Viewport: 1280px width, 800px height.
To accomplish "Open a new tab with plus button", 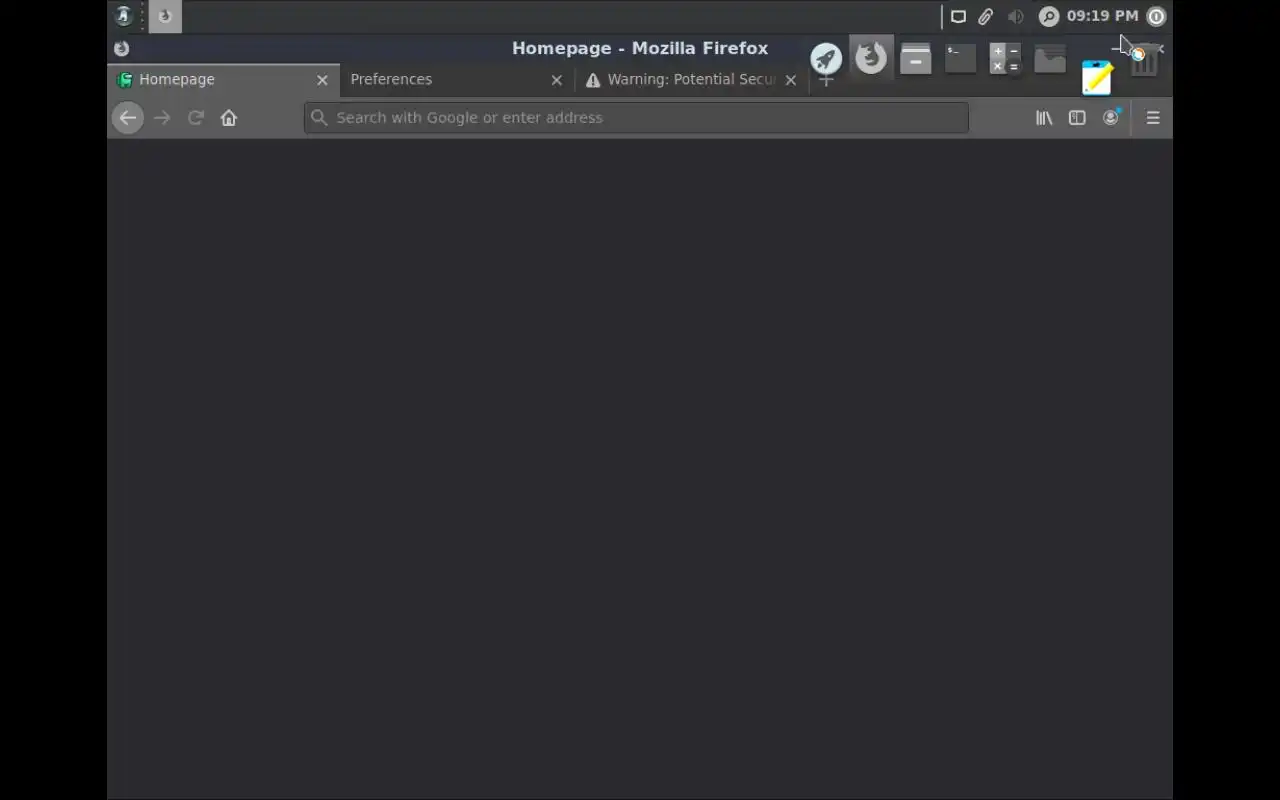I will pyautogui.click(x=826, y=80).
